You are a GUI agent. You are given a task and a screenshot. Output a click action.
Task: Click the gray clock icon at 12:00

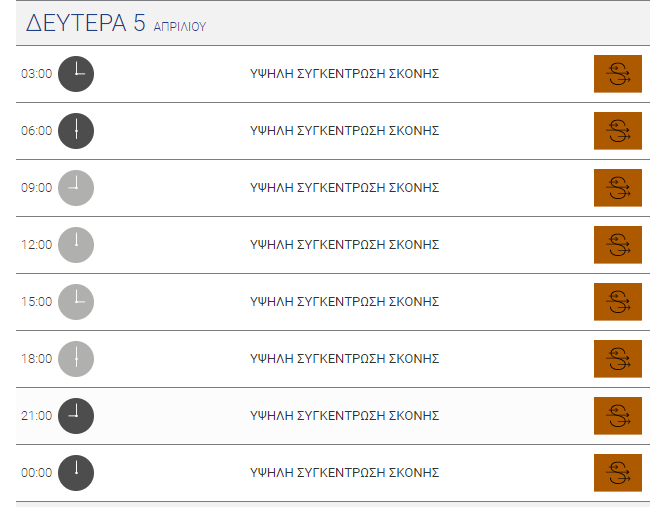point(76,245)
